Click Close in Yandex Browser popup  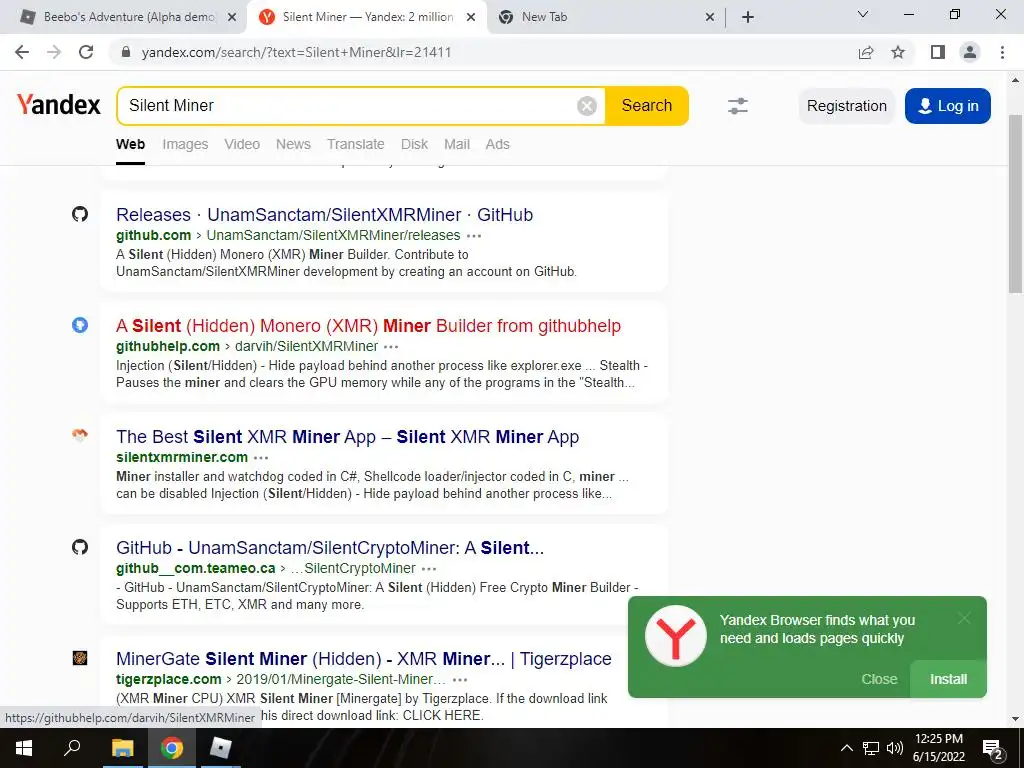(879, 679)
